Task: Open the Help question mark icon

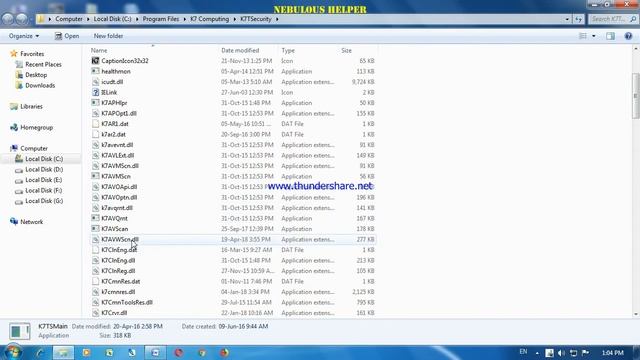Action: click(628, 36)
